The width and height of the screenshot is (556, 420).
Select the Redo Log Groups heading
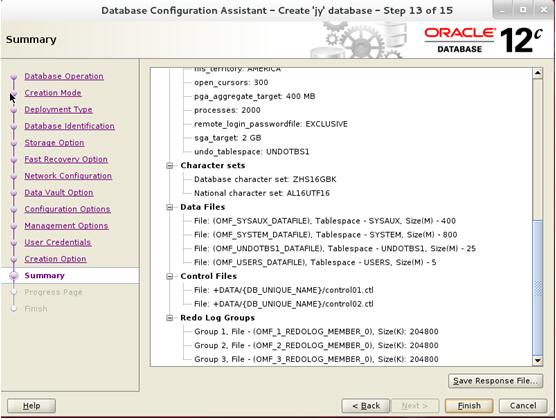pos(217,318)
